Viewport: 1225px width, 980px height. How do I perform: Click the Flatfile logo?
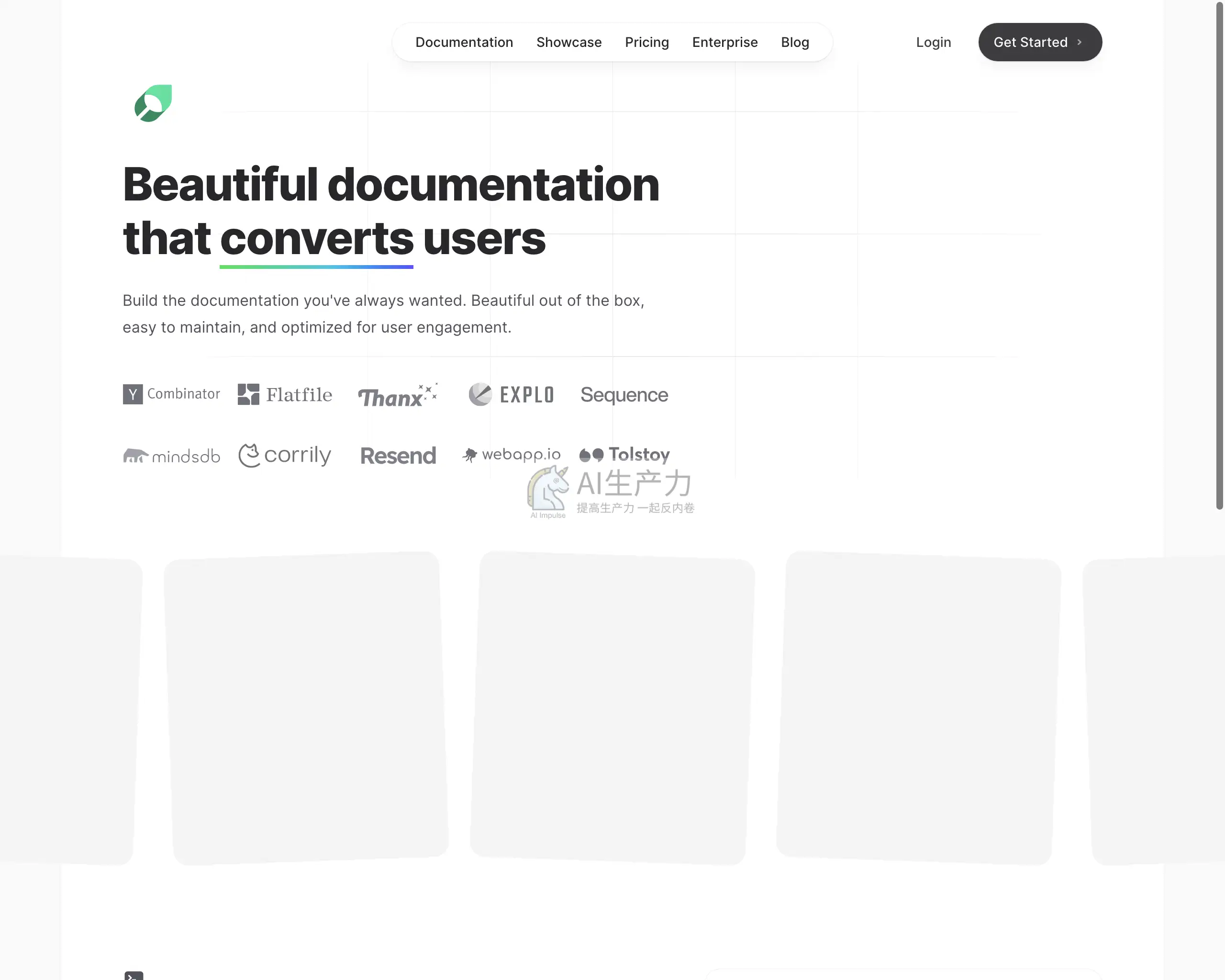(x=285, y=394)
